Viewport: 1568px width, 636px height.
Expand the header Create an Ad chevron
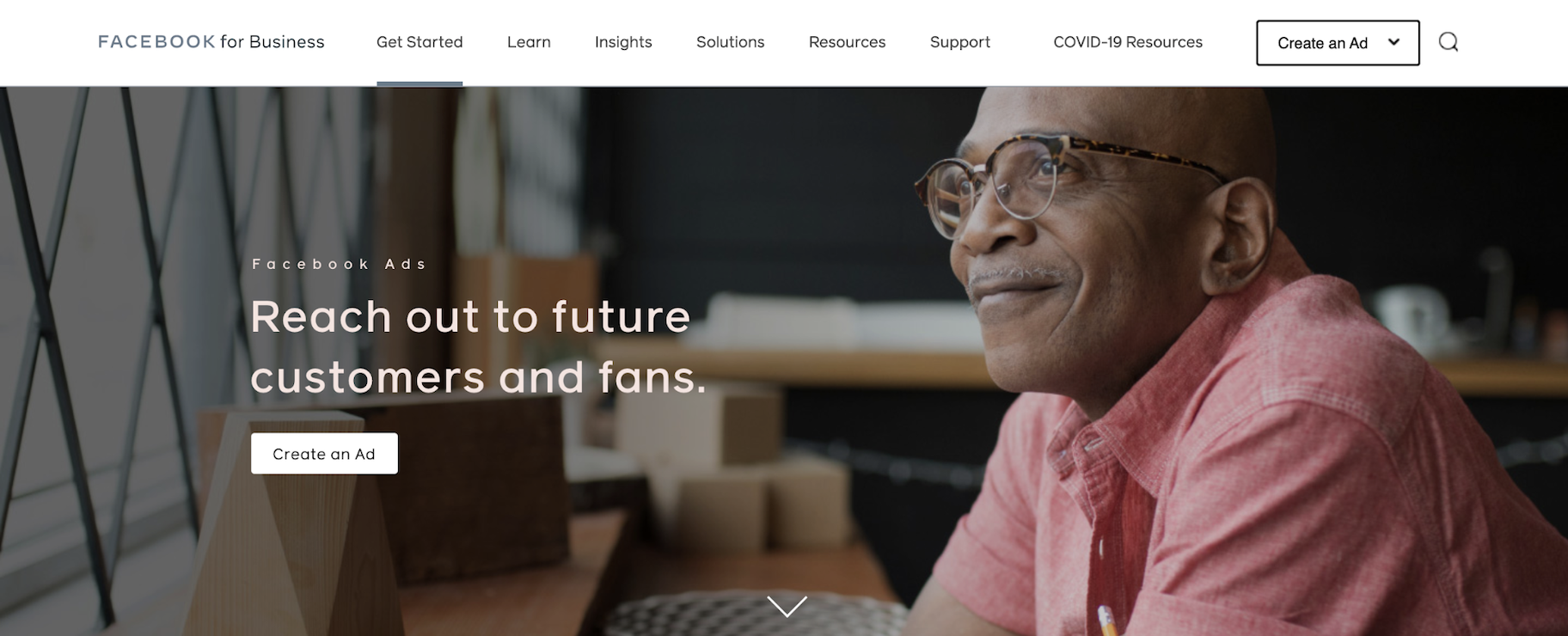(1393, 42)
